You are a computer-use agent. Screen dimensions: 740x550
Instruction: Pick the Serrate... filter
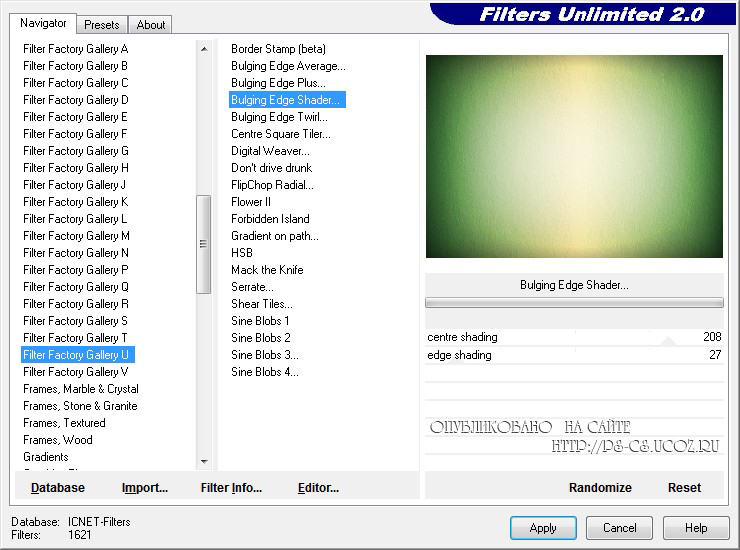click(x=252, y=287)
